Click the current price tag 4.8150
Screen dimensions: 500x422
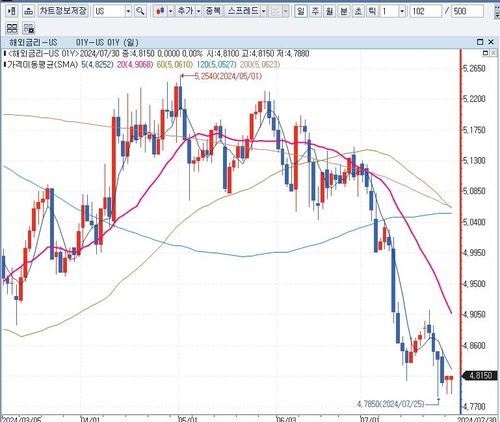480,376
